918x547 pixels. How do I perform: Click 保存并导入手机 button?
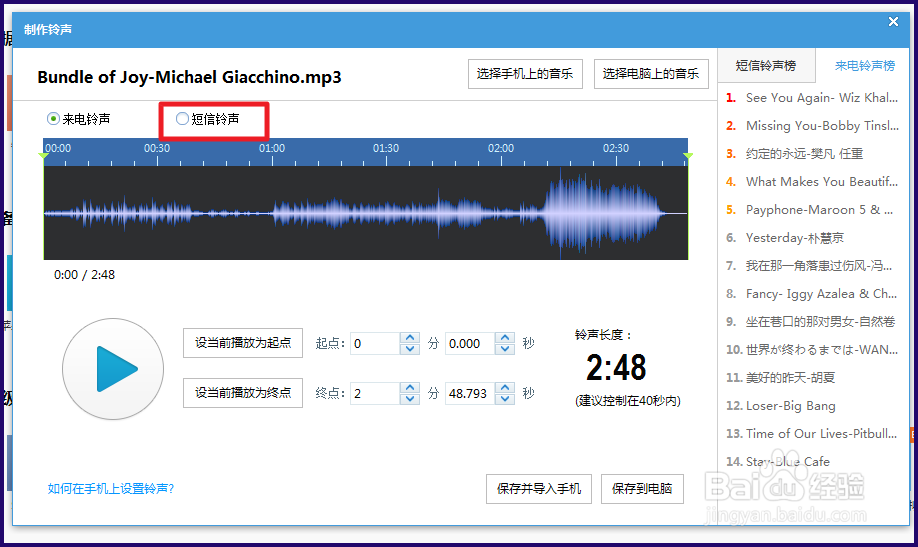click(x=539, y=488)
